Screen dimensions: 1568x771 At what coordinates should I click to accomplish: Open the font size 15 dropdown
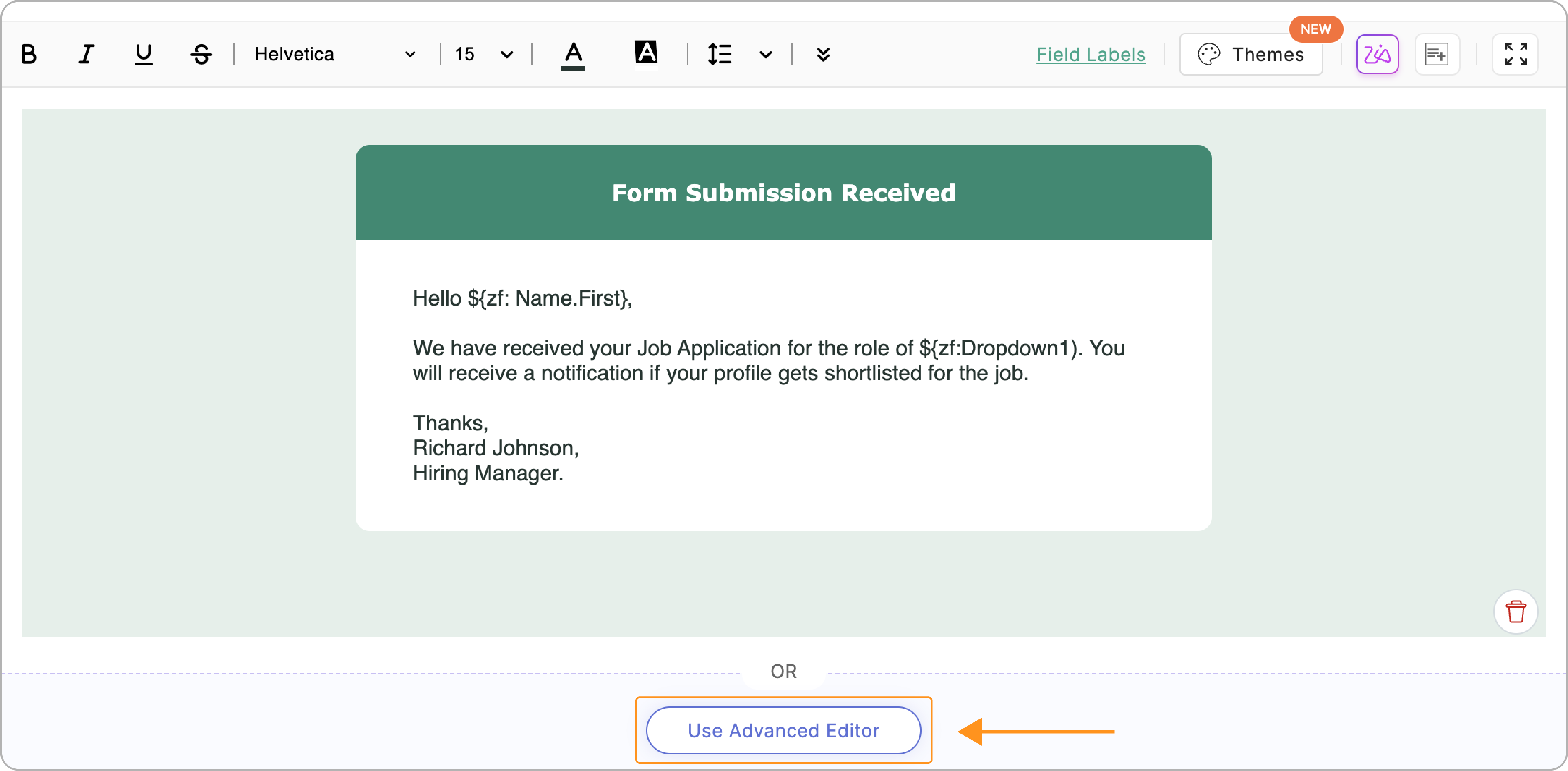pos(483,54)
